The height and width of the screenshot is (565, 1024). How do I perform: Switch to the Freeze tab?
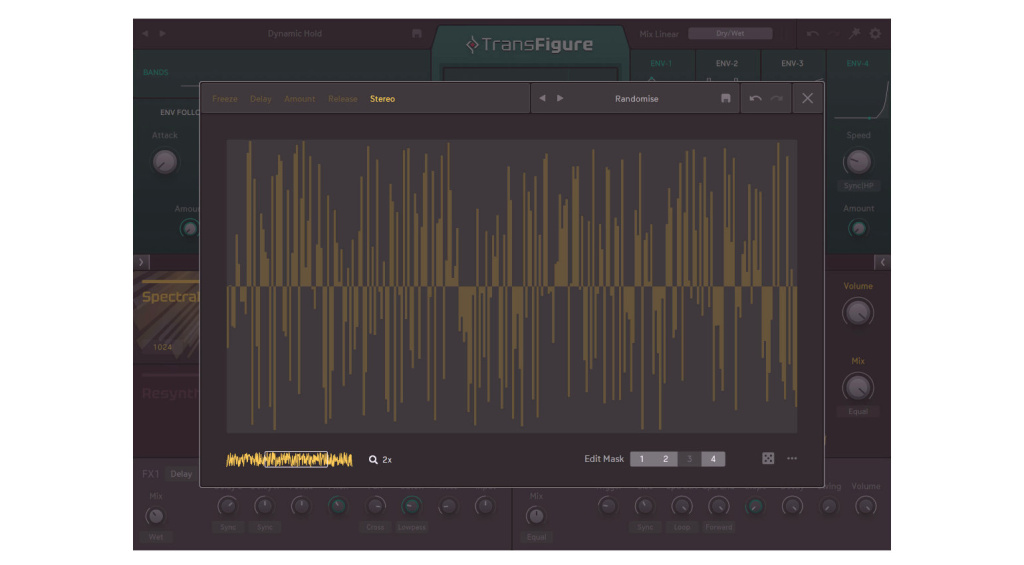(x=225, y=99)
